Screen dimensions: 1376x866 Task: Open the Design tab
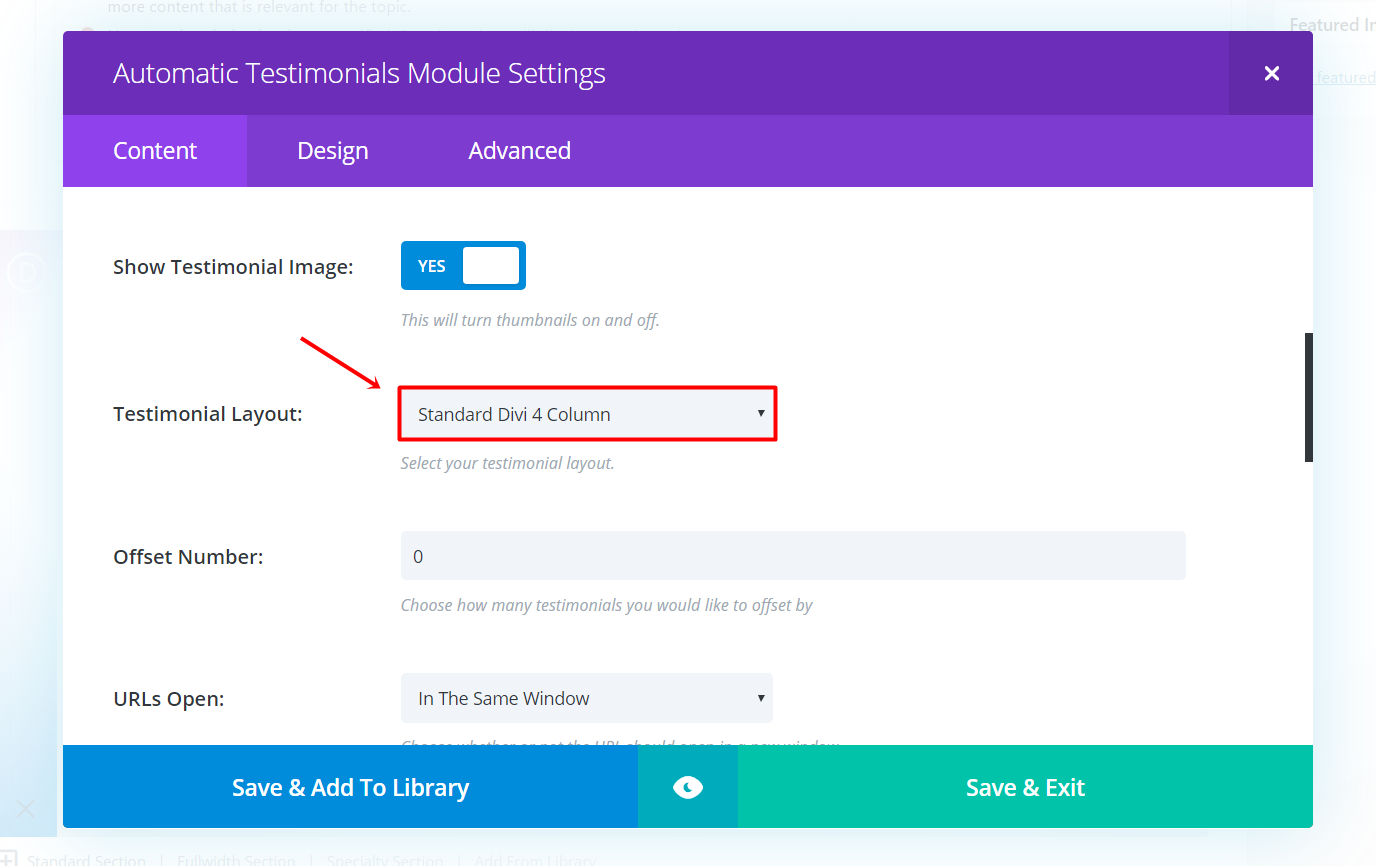click(333, 151)
